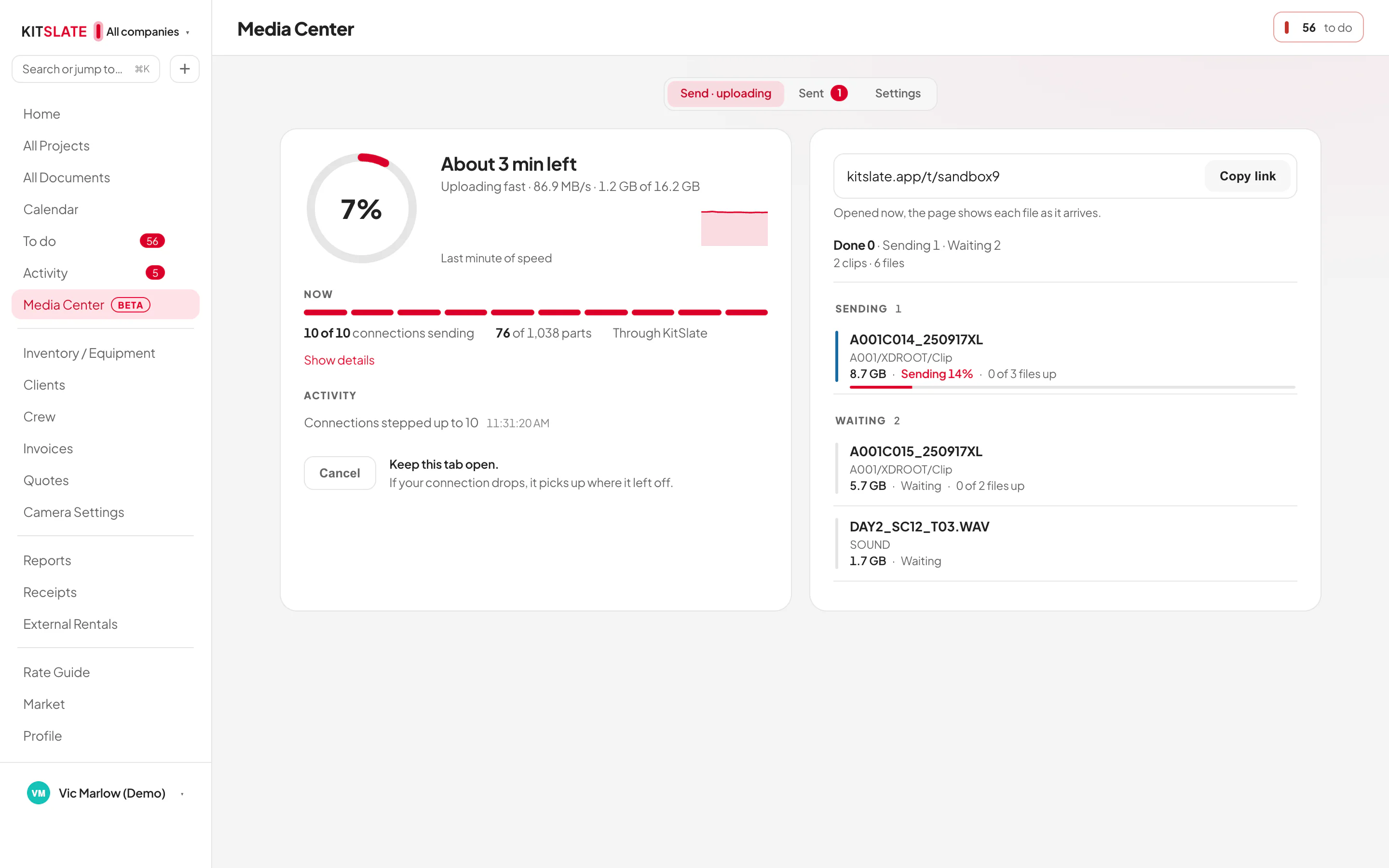Select the waiting clip A001C015_250917XL

click(1065, 468)
